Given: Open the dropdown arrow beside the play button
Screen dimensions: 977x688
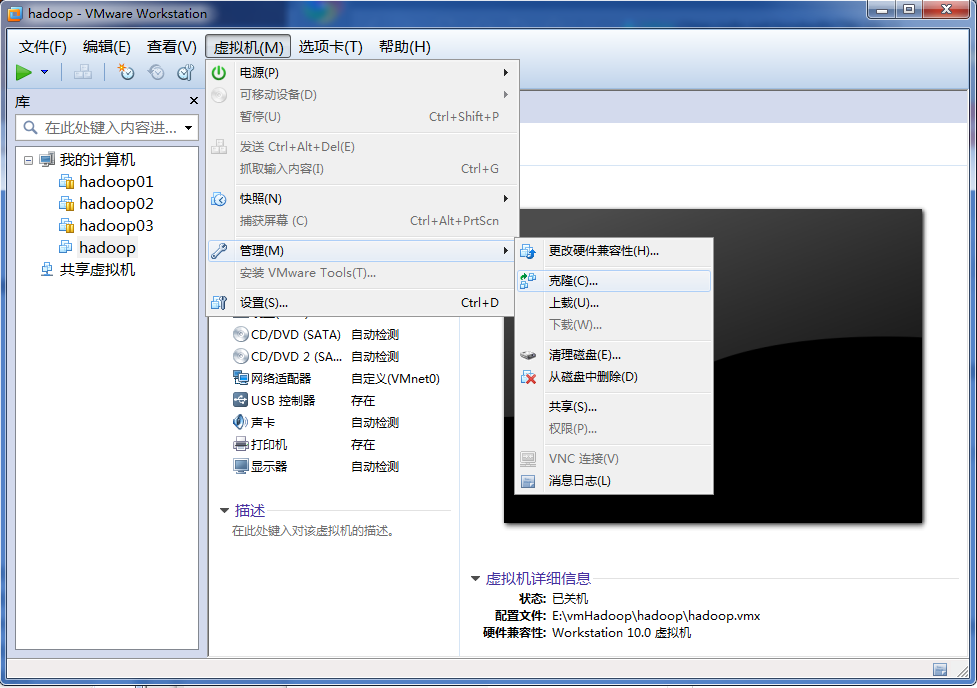Looking at the screenshot, I should pyautogui.click(x=44, y=72).
